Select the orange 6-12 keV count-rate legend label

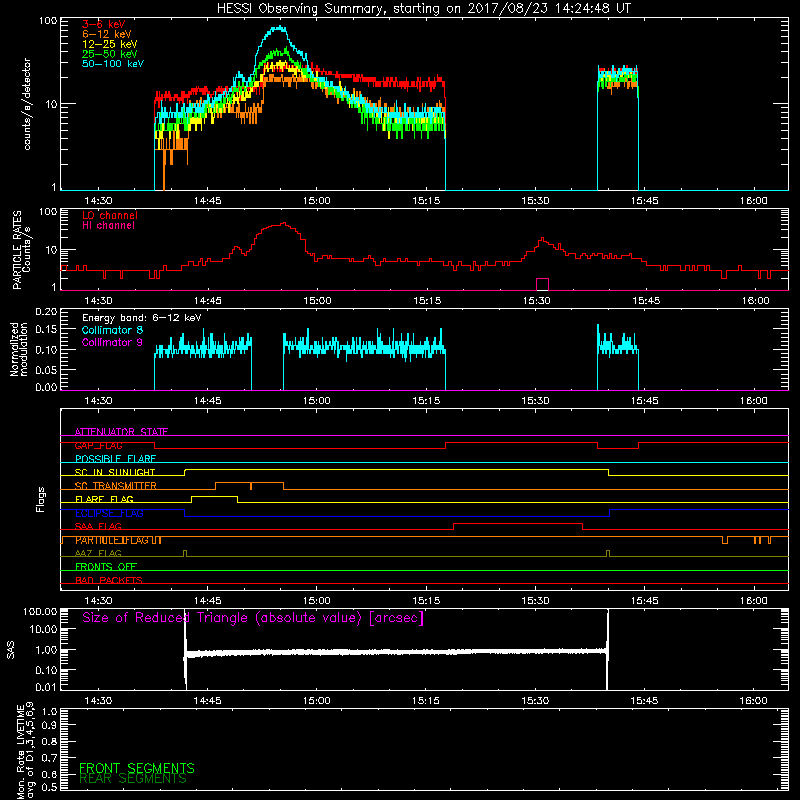107,34
